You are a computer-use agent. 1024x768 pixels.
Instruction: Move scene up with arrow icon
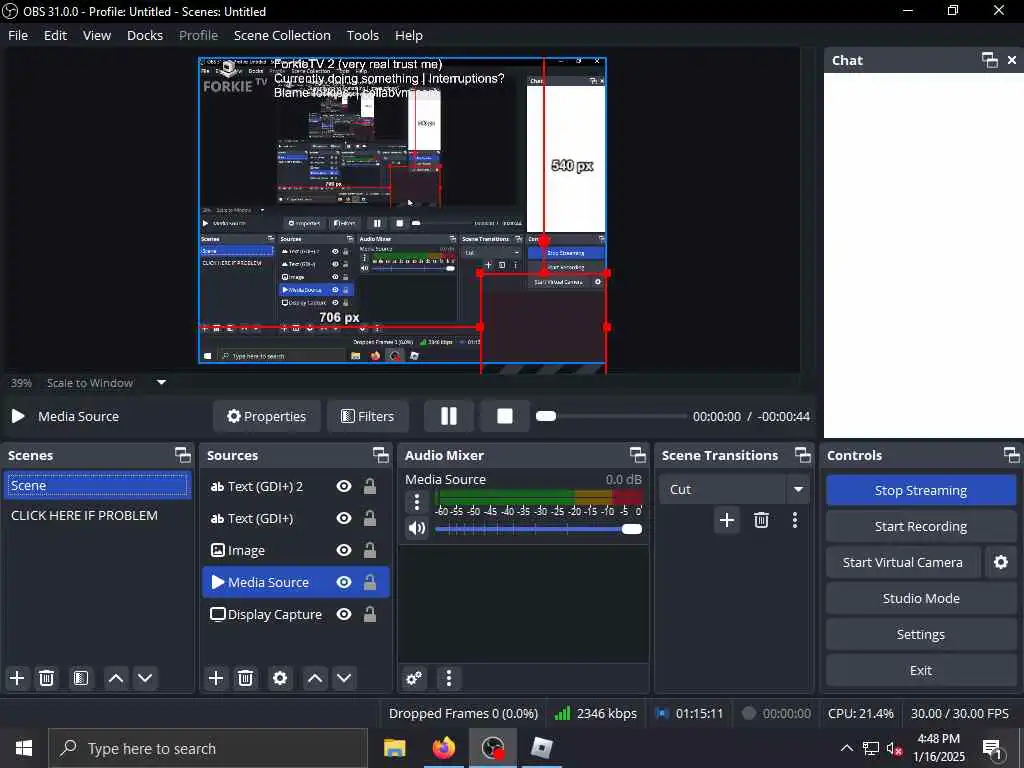tap(116, 678)
